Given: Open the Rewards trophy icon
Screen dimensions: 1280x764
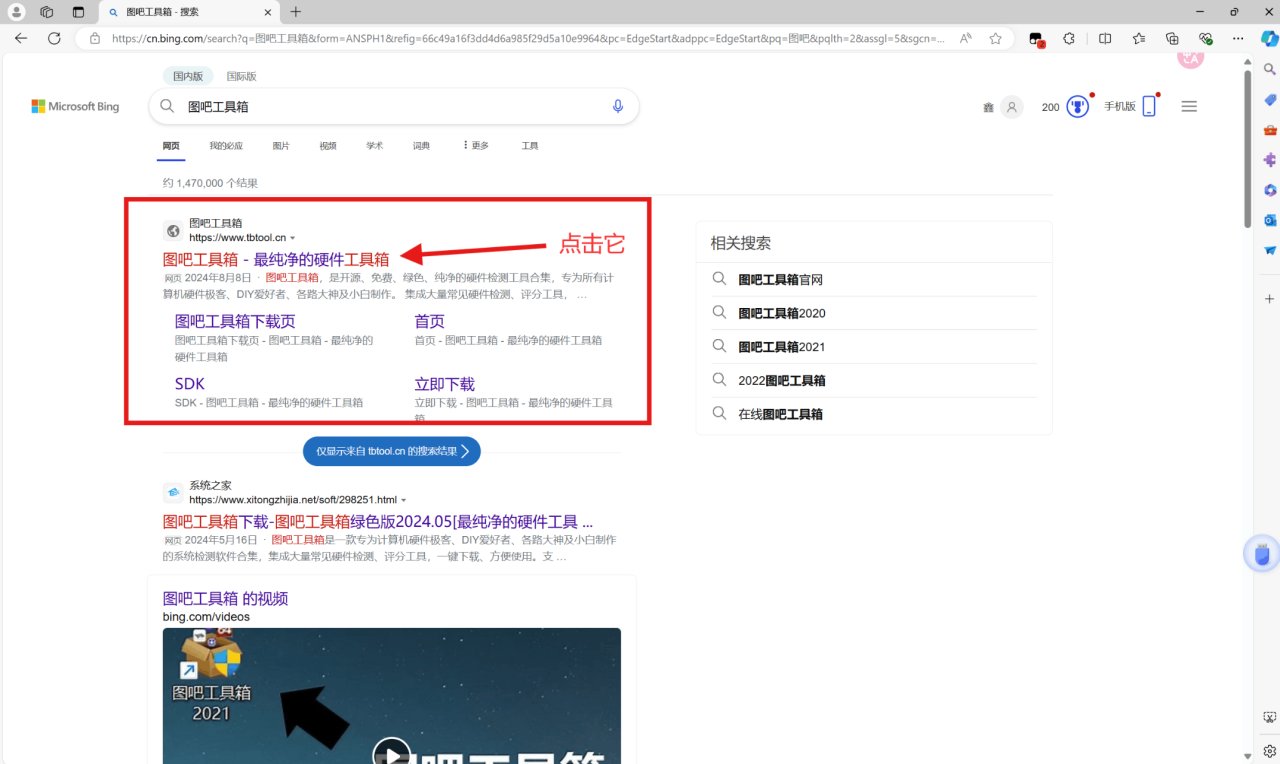Looking at the screenshot, I should (1077, 106).
